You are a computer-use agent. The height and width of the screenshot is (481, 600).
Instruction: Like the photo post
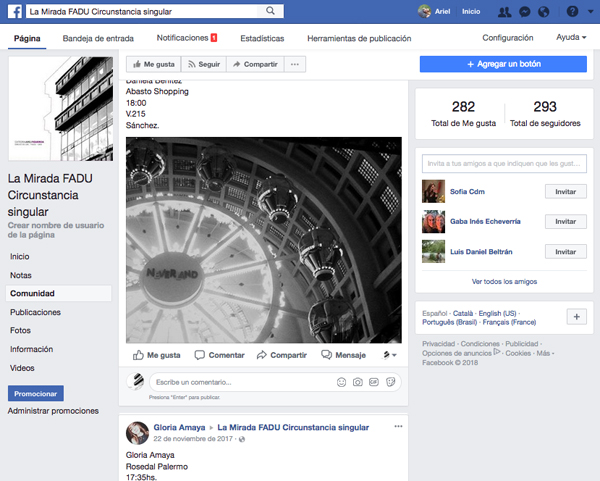coord(157,355)
